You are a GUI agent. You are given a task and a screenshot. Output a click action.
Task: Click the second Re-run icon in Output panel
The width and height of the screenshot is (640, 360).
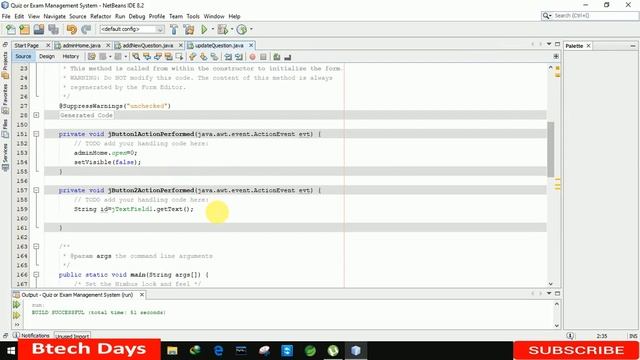(x=16, y=315)
